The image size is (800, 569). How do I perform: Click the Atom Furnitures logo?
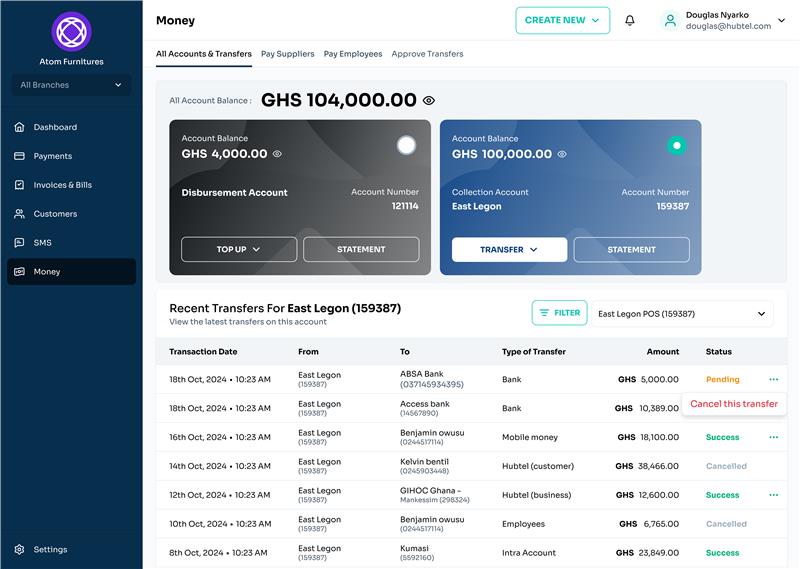[x=71, y=32]
